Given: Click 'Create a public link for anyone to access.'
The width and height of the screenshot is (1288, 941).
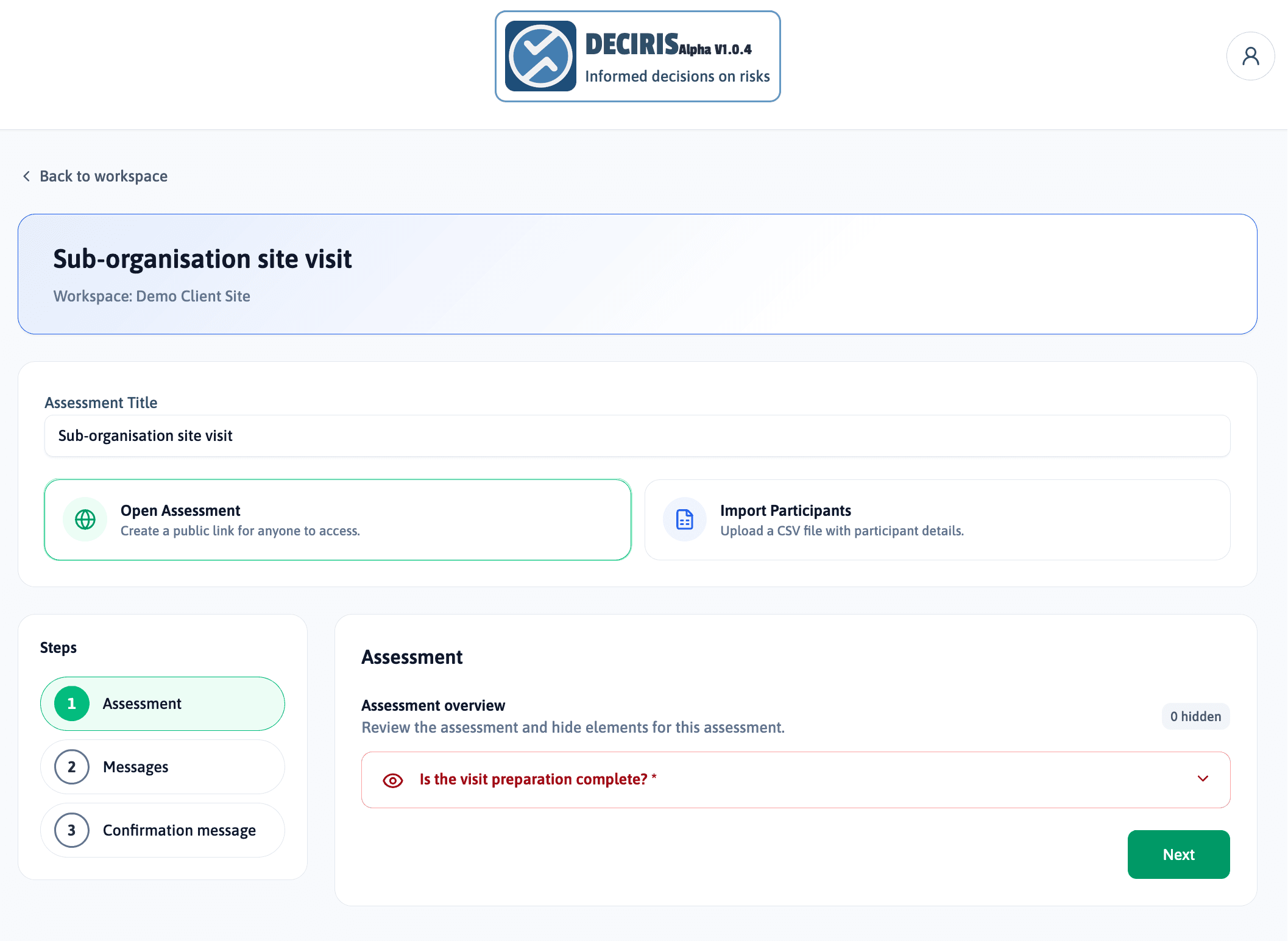Looking at the screenshot, I should [240, 531].
